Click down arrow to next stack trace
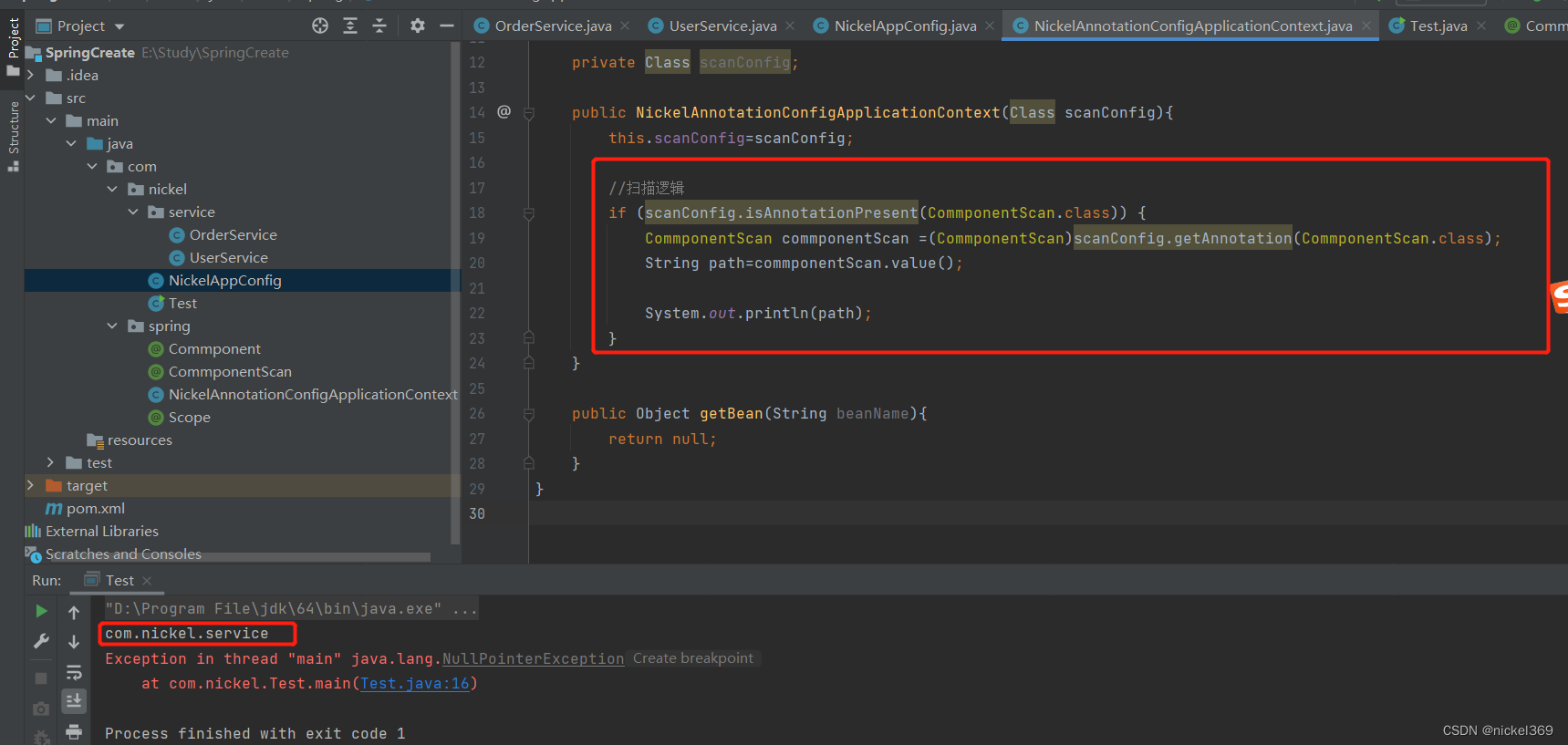The image size is (1568, 745). point(74,642)
